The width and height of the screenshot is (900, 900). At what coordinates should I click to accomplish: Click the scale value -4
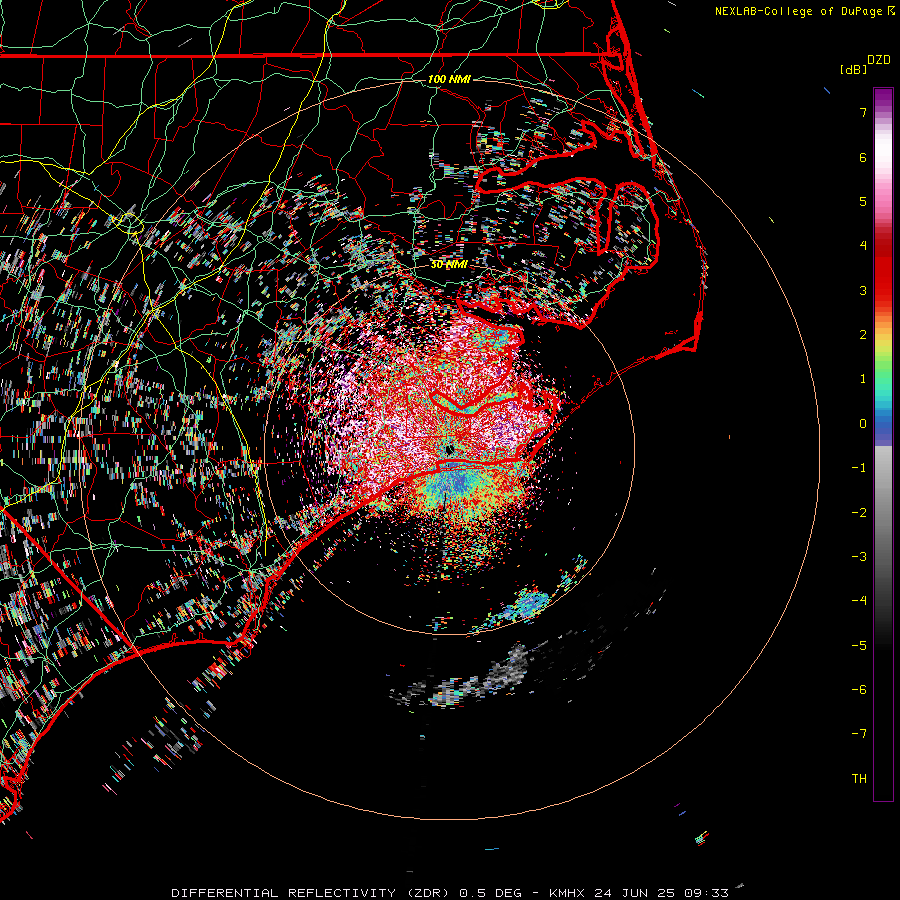tap(859, 601)
